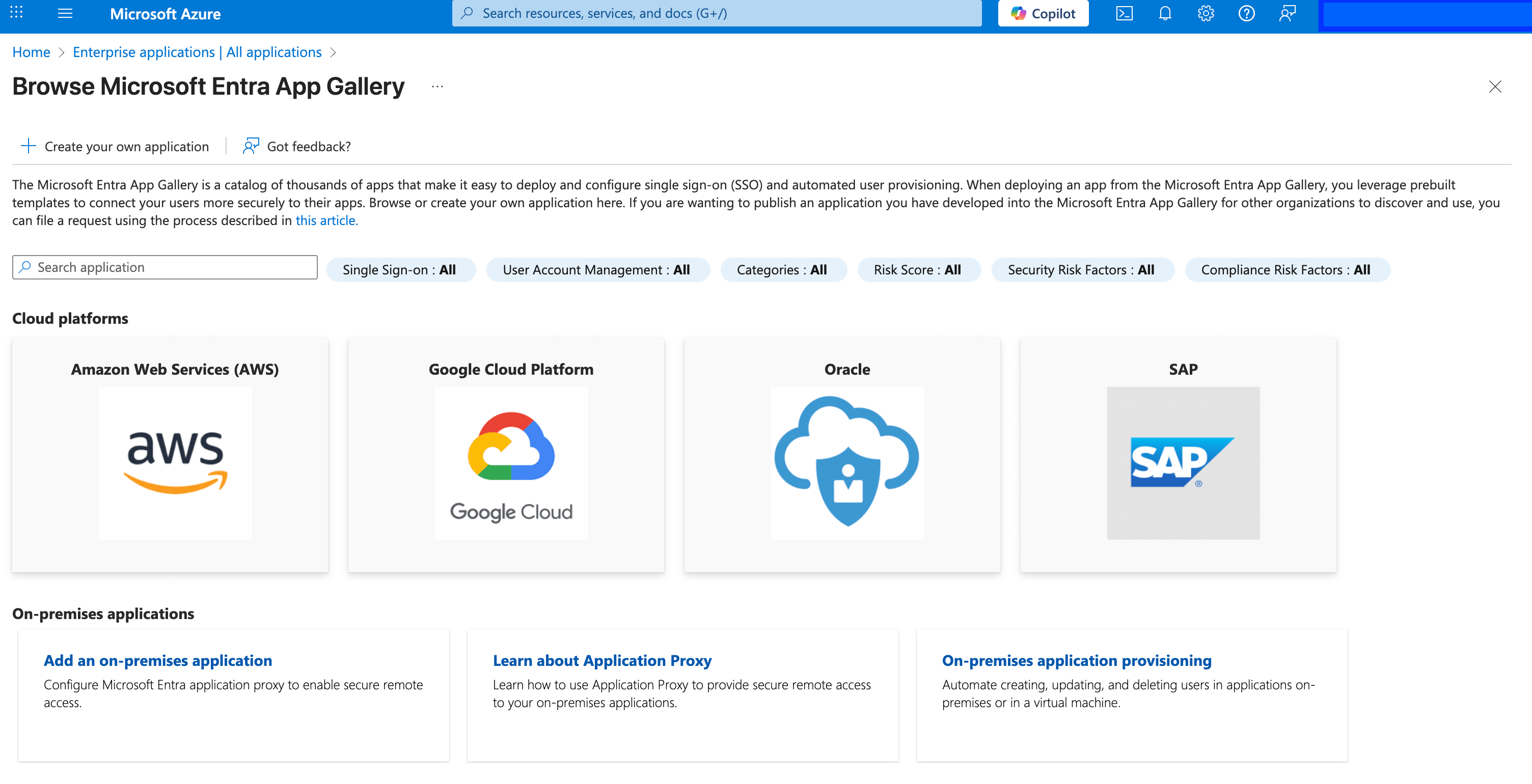
Task: Go to Enterprise applications breadcrumb
Action: (197, 52)
